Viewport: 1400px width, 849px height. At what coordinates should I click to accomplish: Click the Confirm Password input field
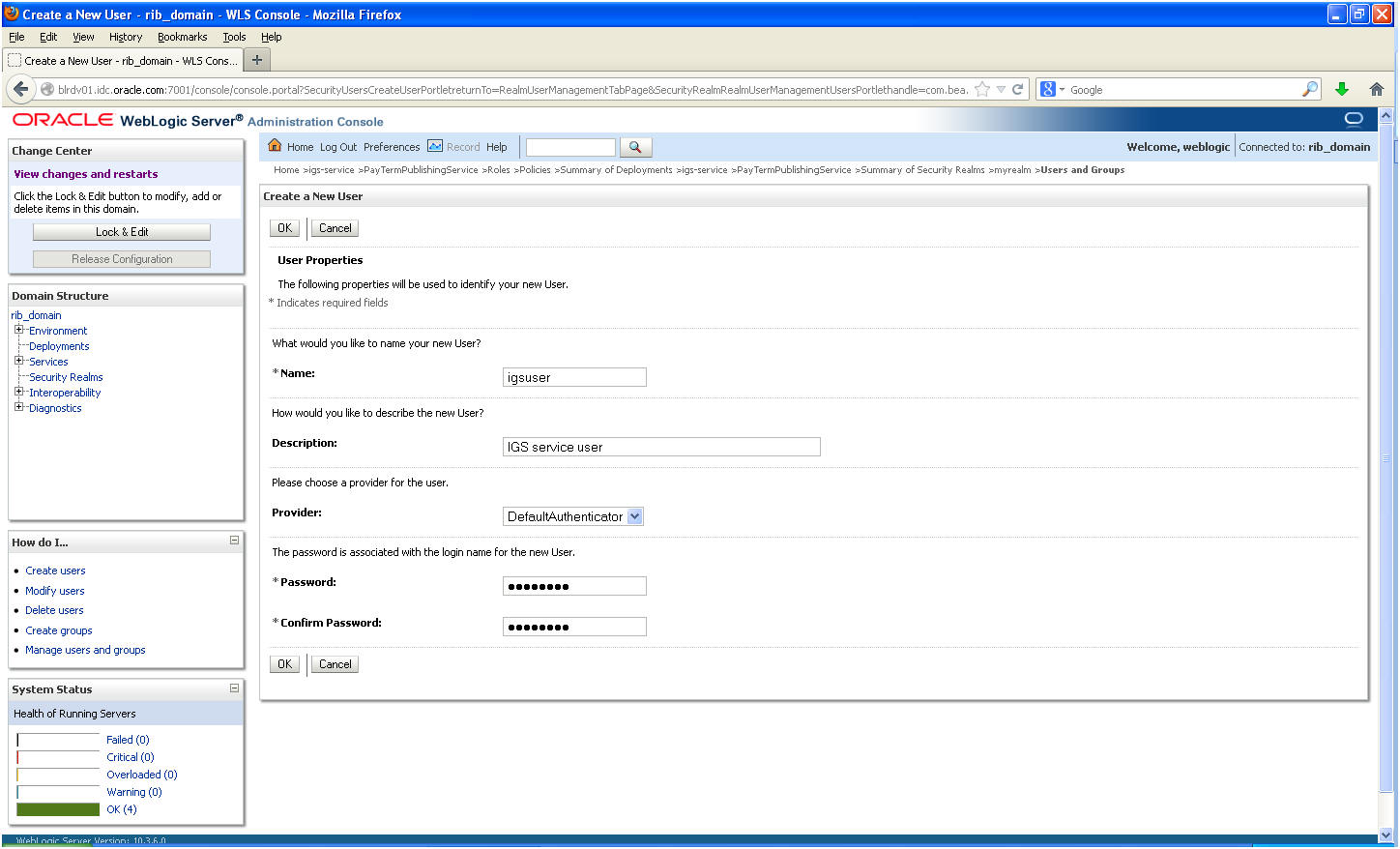(574, 627)
